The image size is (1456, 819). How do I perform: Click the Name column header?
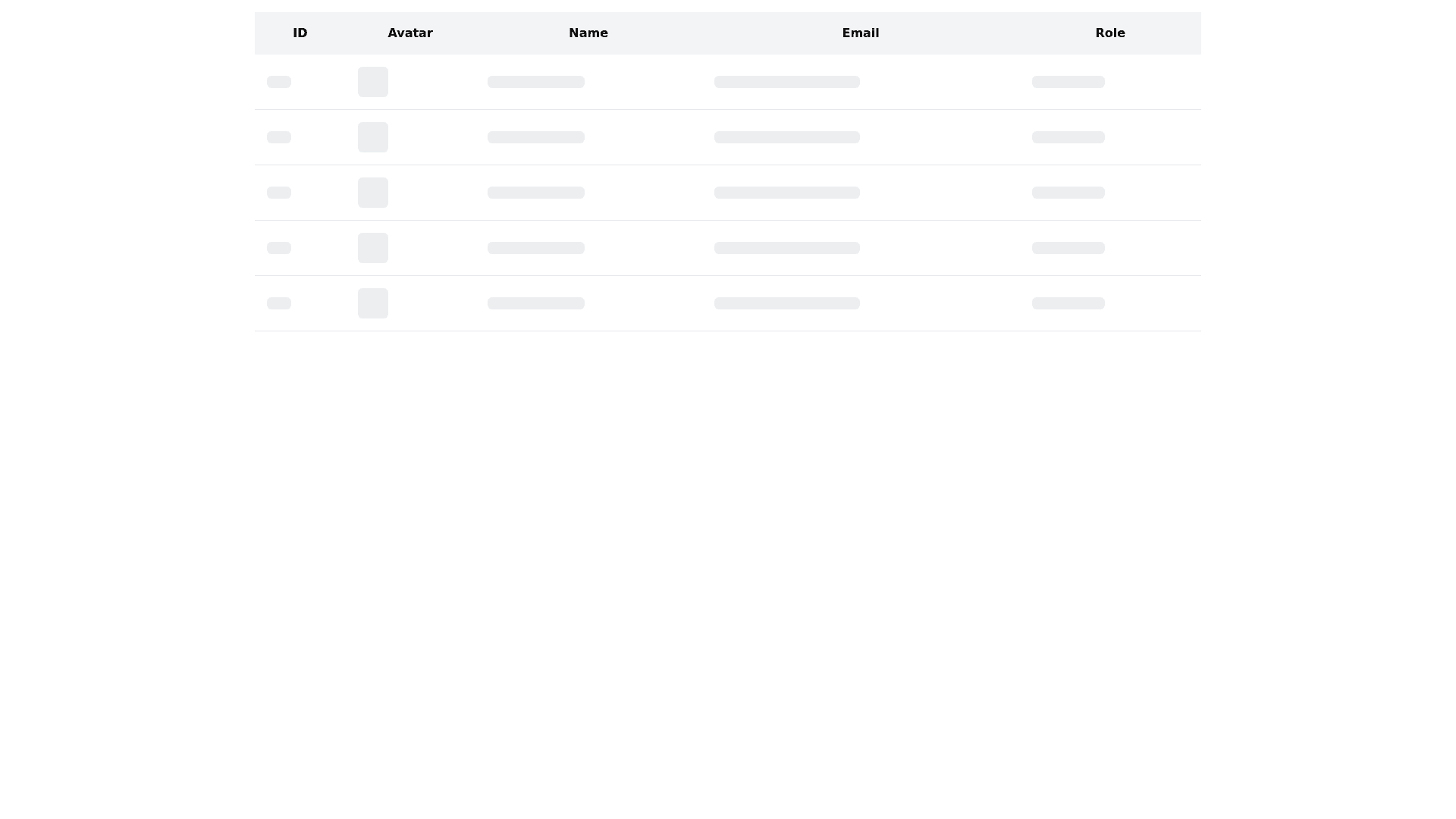588,33
